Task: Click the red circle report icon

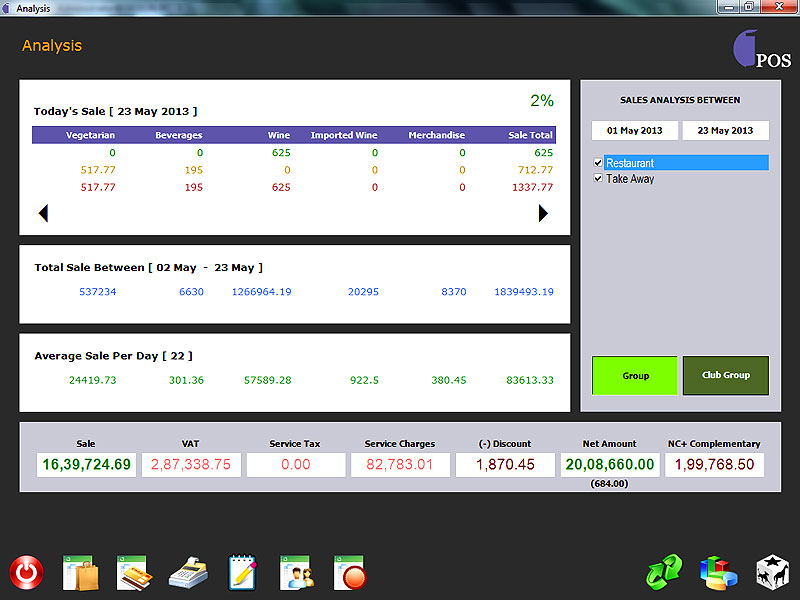Action: pyautogui.click(x=350, y=572)
